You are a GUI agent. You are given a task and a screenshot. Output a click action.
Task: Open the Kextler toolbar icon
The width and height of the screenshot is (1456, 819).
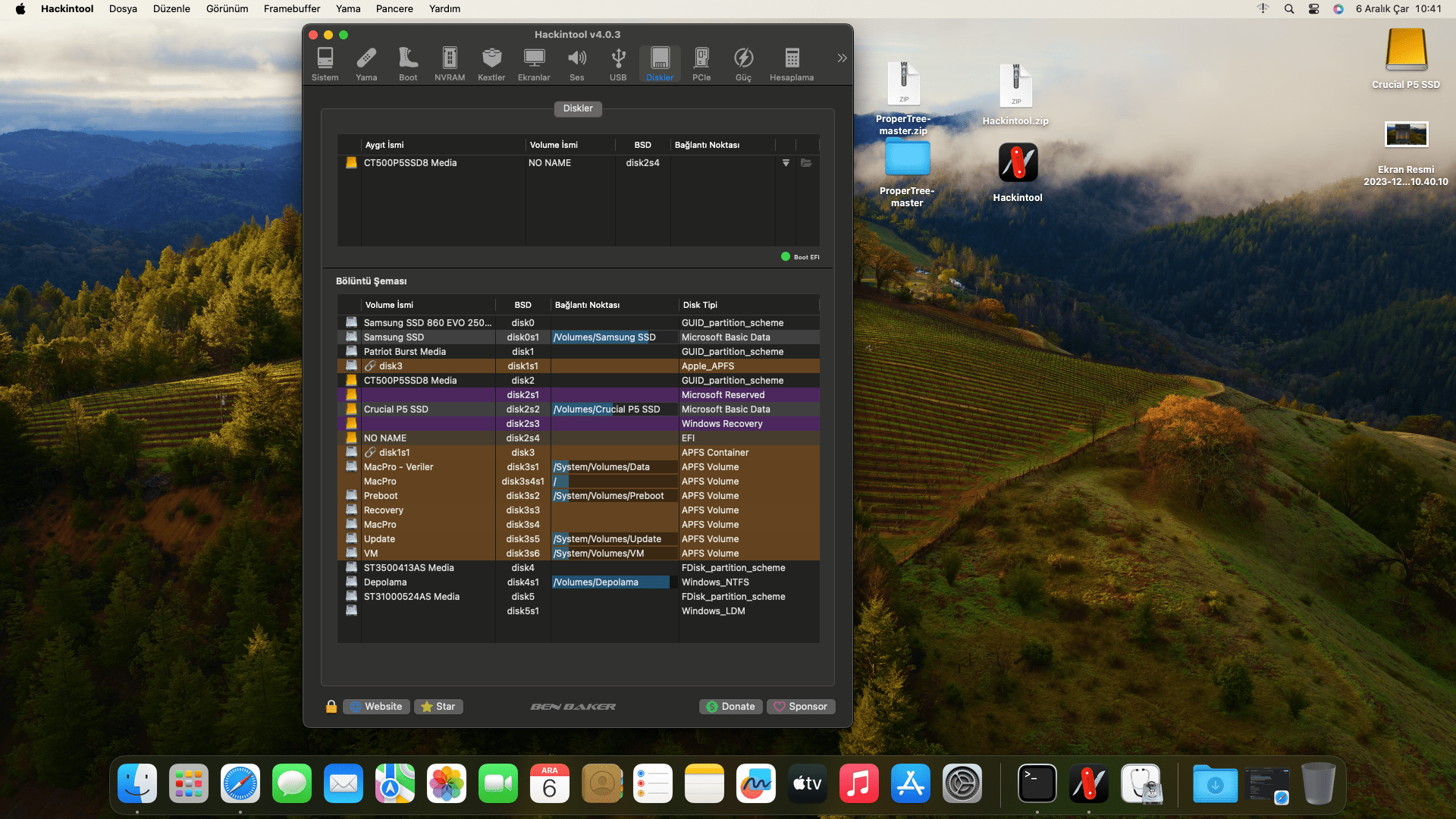[491, 64]
